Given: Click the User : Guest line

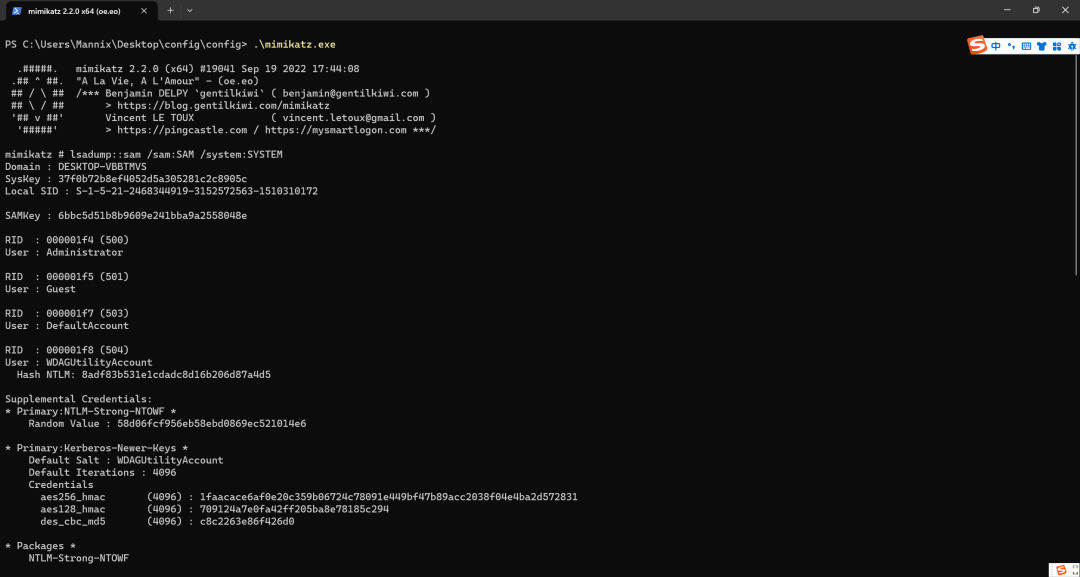Looking at the screenshot, I should pyautogui.click(x=40, y=288).
